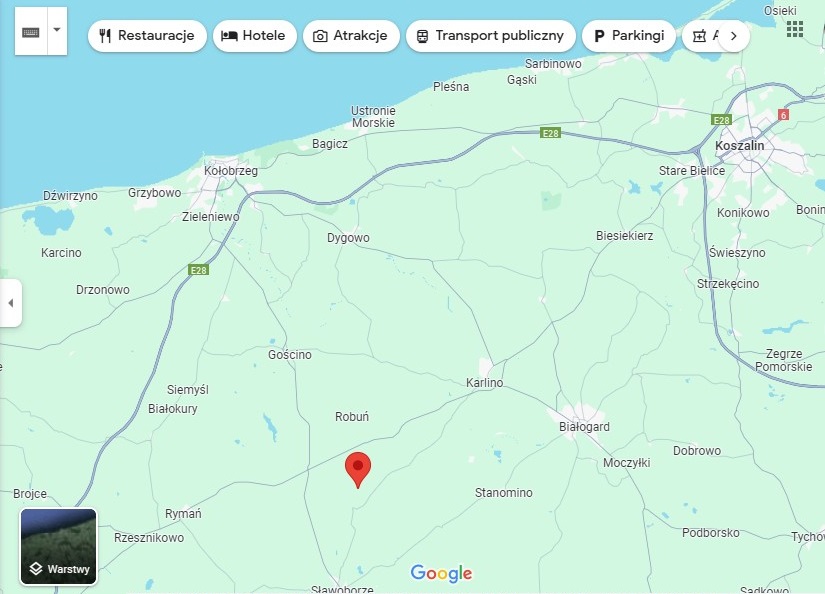Image resolution: width=825 pixels, height=594 pixels.
Task: Select the Białogard town label
Action: [x=584, y=427]
